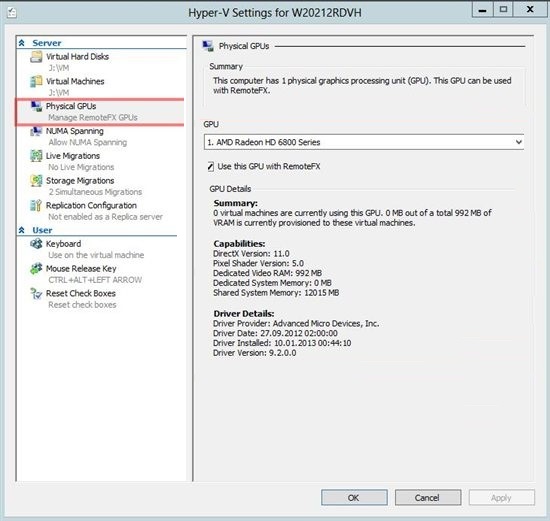The height and width of the screenshot is (521, 550).
Task: Uncheck Use this GPU with RemoteFX
Action: (x=210, y=167)
